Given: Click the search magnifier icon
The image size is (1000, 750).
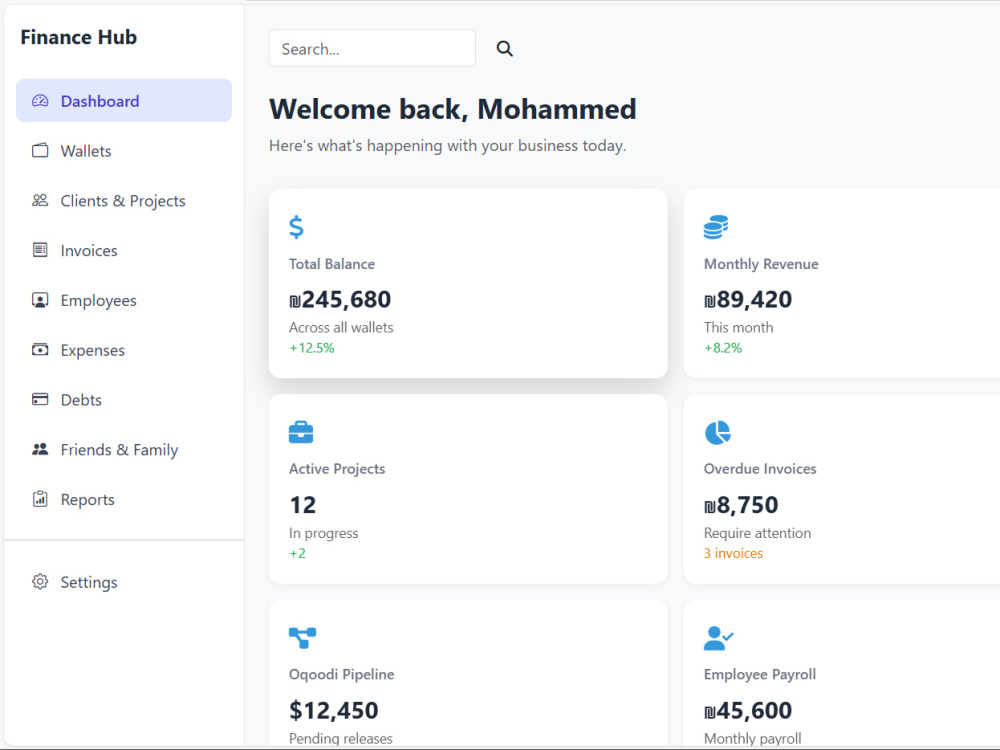Looking at the screenshot, I should (504, 48).
